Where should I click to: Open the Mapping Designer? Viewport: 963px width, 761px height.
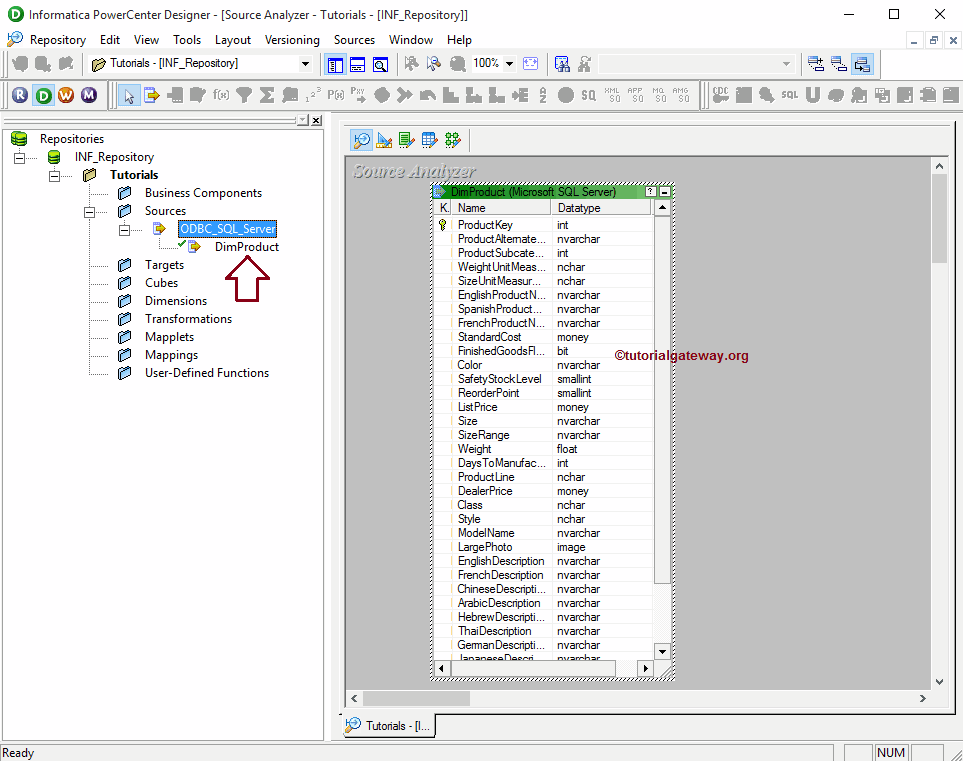453,140
